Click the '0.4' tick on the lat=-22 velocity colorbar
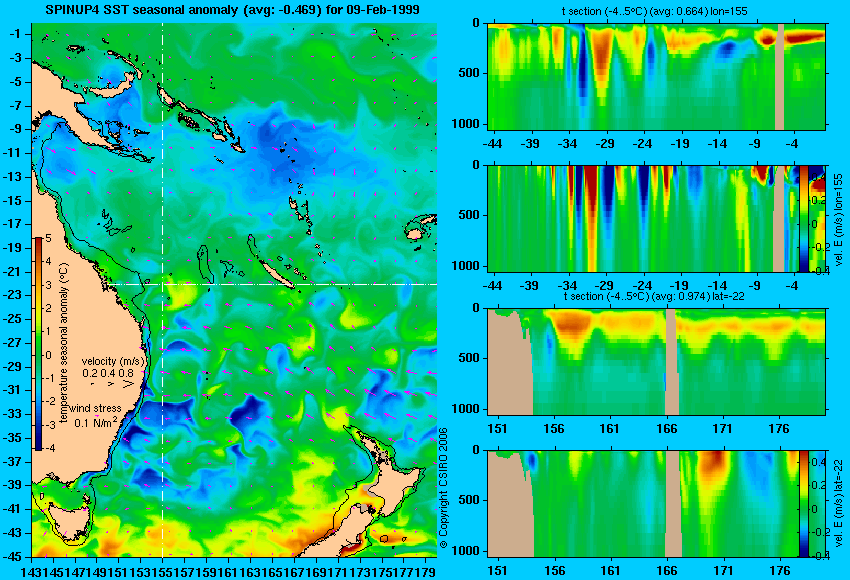Viewport: 850px width, 580px height. click(x=818, y=462)
